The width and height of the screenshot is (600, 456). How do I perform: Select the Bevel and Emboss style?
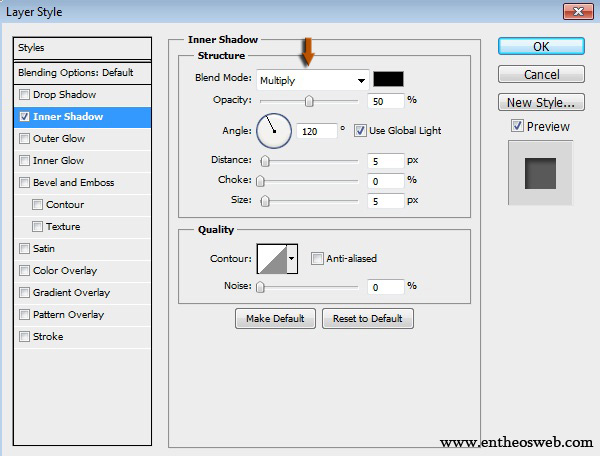73,183
